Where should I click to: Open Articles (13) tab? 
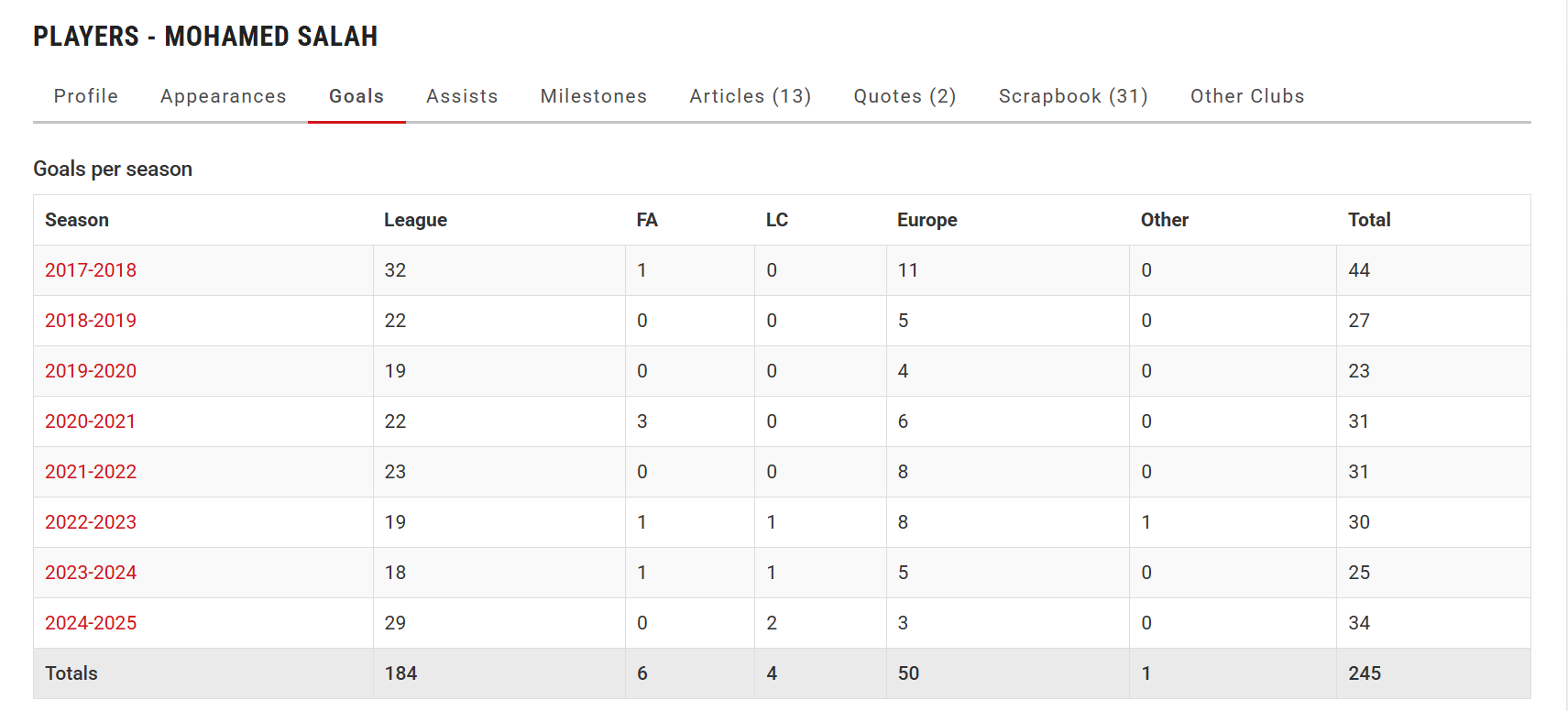pos(751,96)
